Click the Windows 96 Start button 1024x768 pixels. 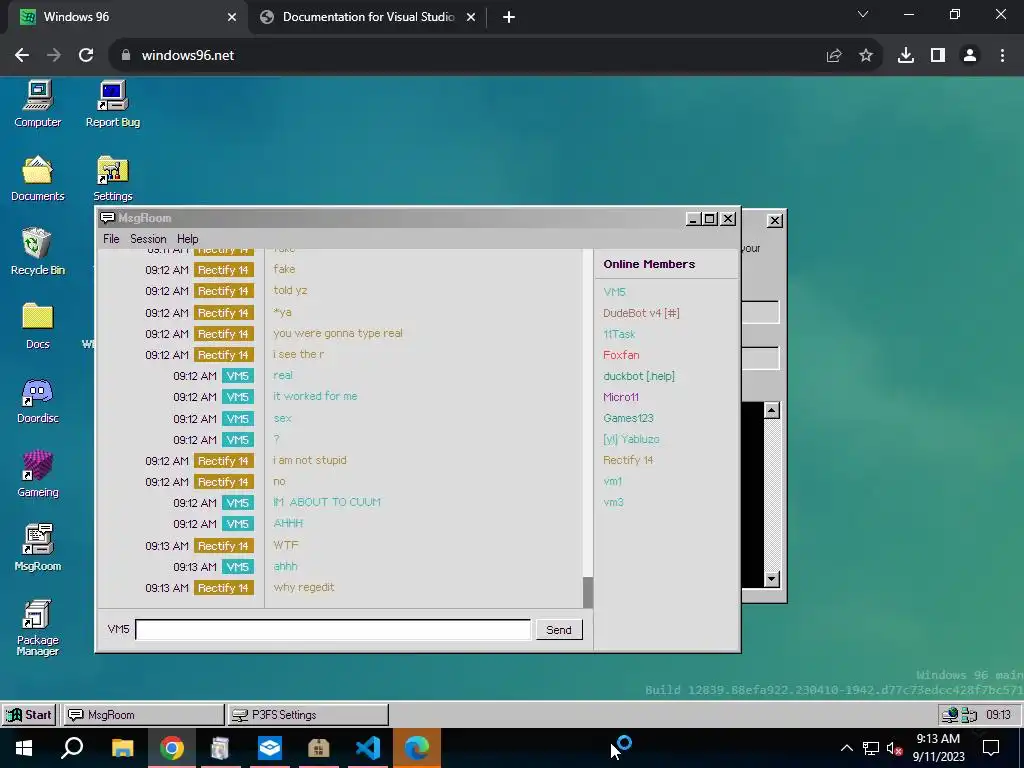tap(29, 714)
